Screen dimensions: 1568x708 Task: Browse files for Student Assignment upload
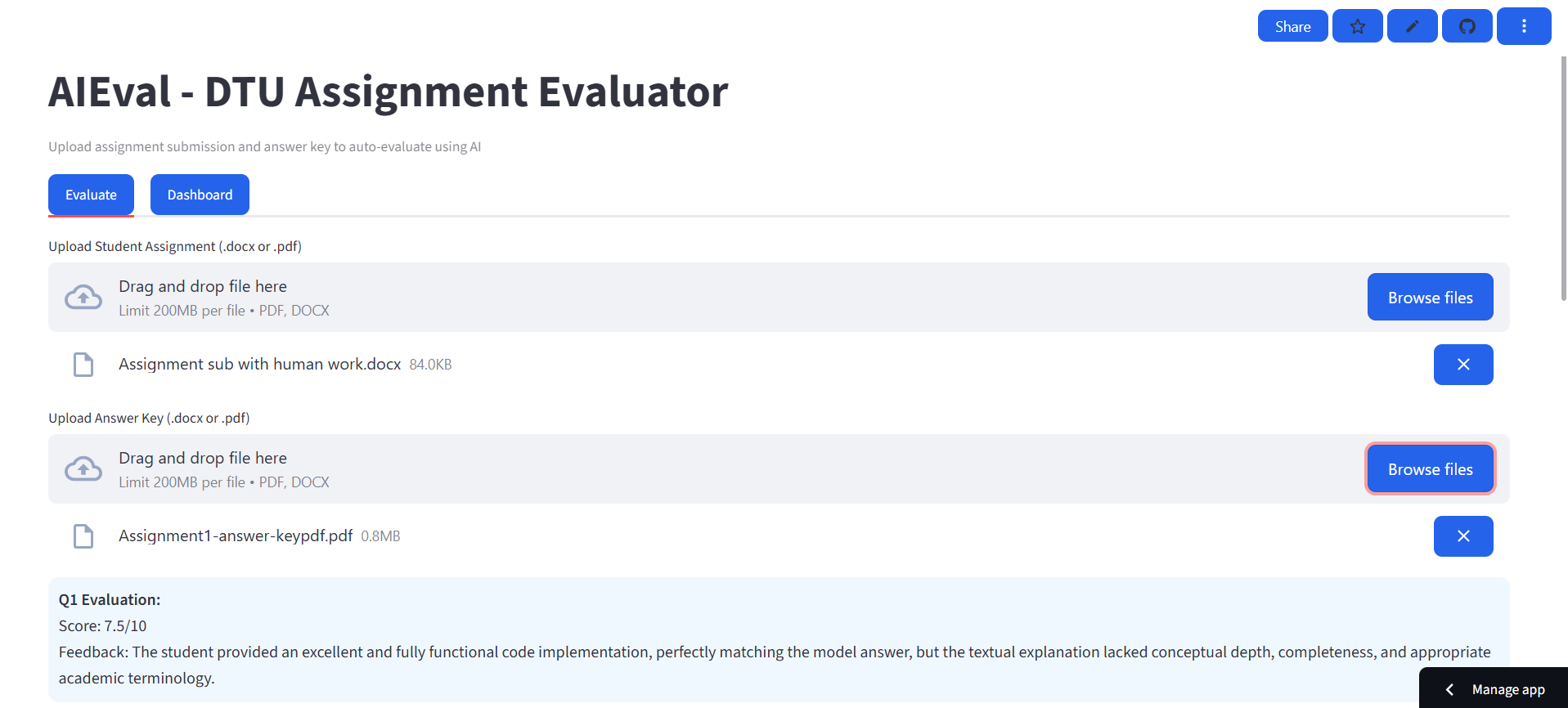coord(1430,297)
